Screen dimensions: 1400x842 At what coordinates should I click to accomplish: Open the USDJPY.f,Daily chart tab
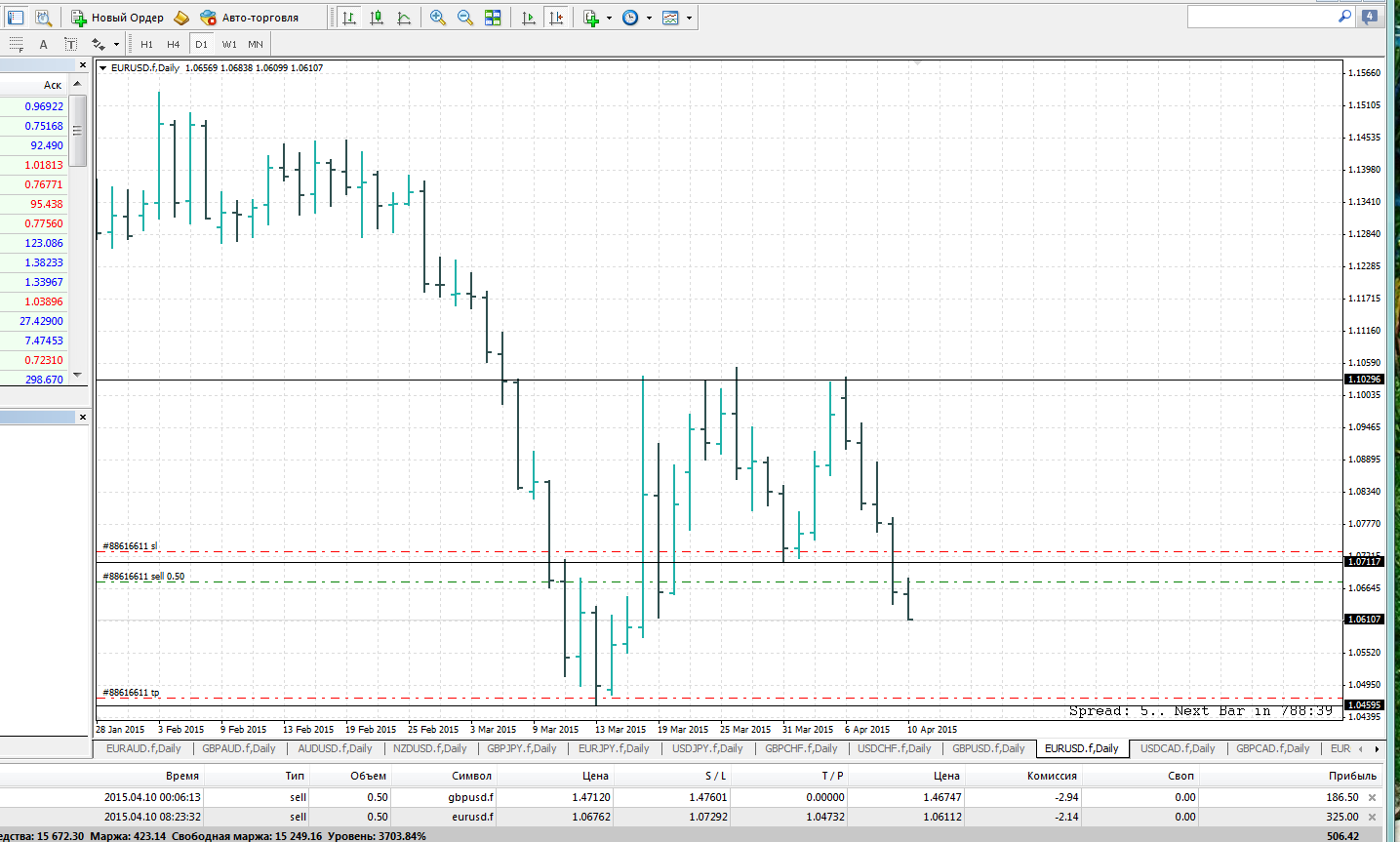coord(707,748)
